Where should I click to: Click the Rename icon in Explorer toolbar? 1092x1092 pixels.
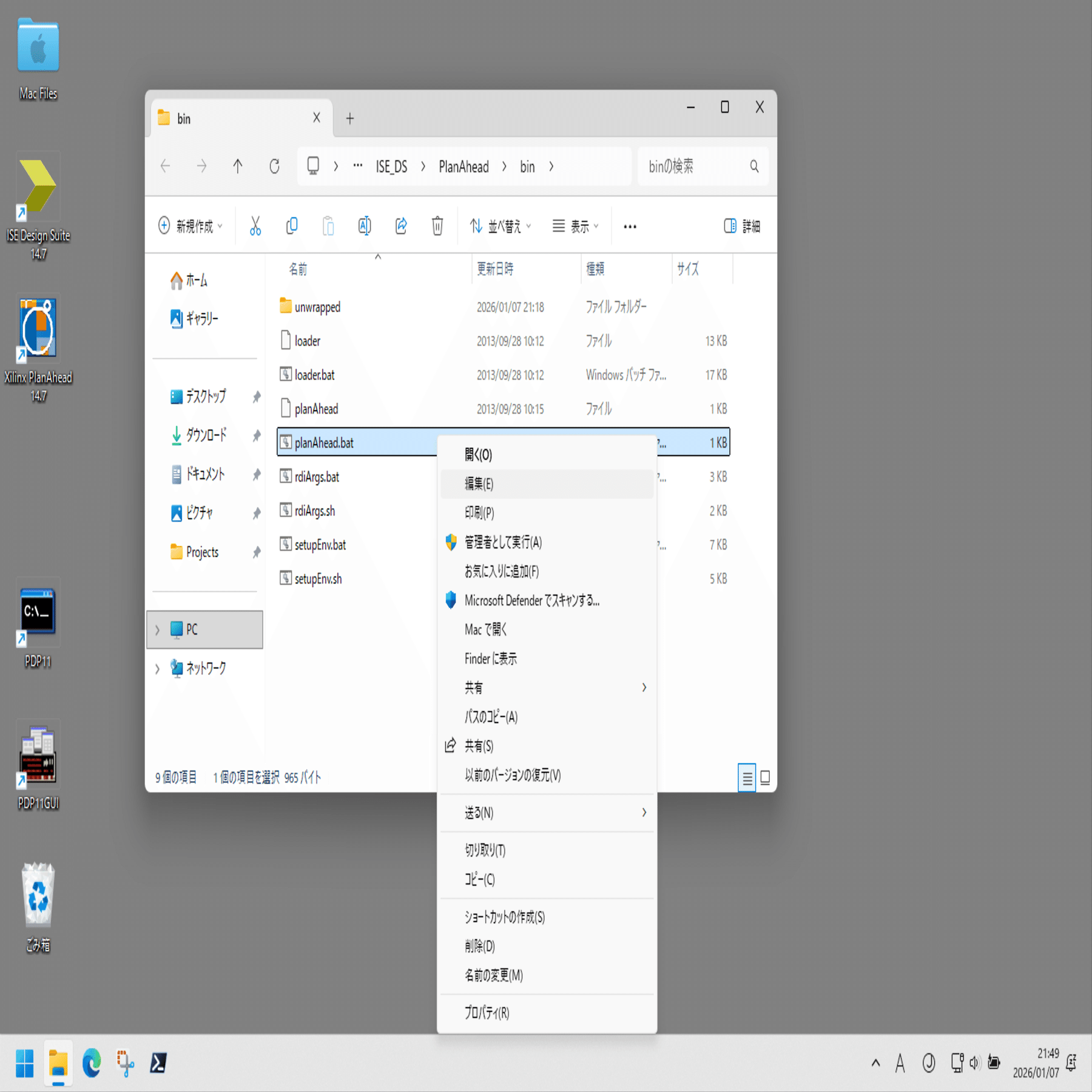pyautogui.click(x=365, y=226)
